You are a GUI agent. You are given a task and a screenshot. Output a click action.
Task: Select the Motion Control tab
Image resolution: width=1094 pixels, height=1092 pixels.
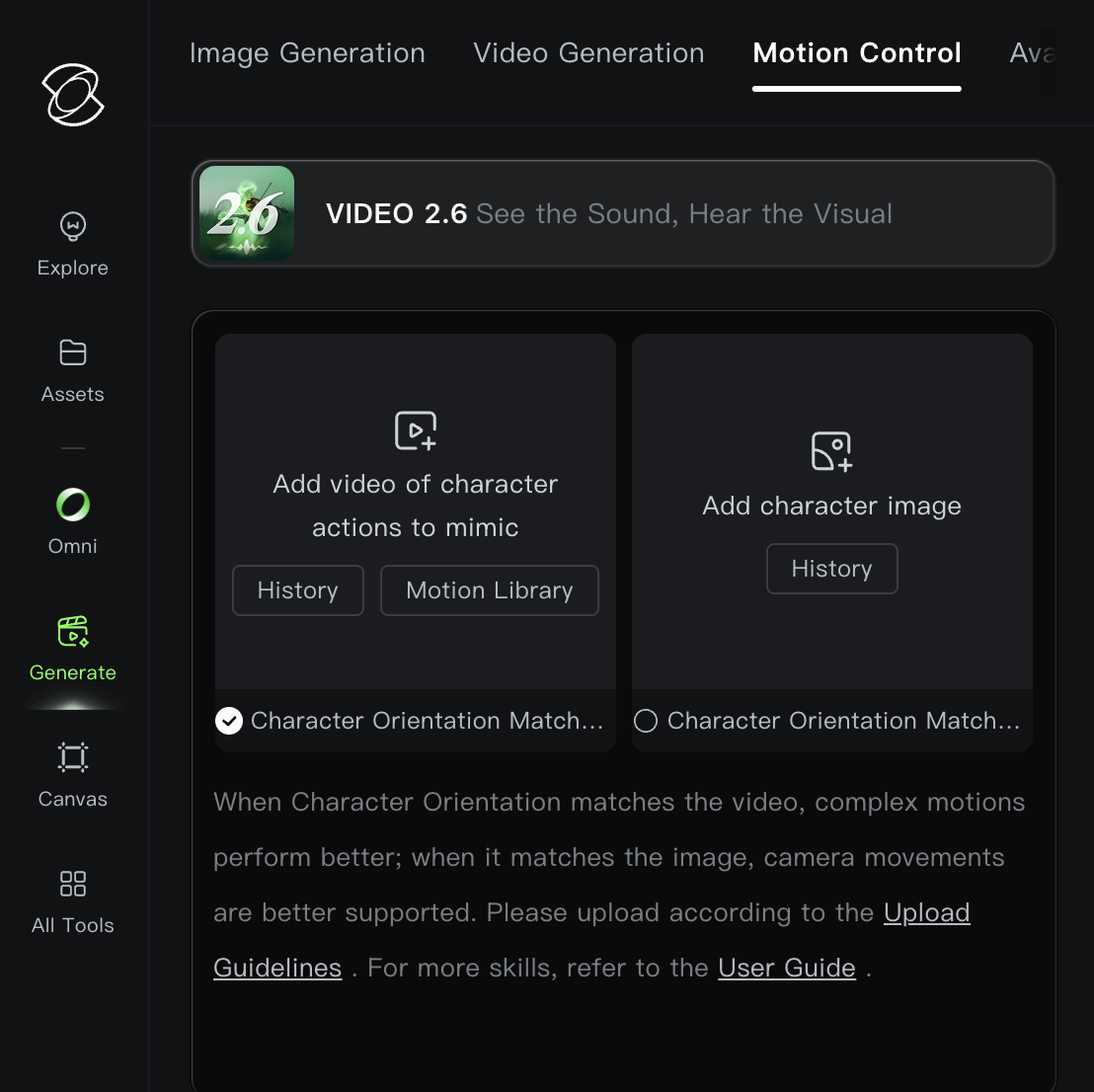tap(856, 53)
